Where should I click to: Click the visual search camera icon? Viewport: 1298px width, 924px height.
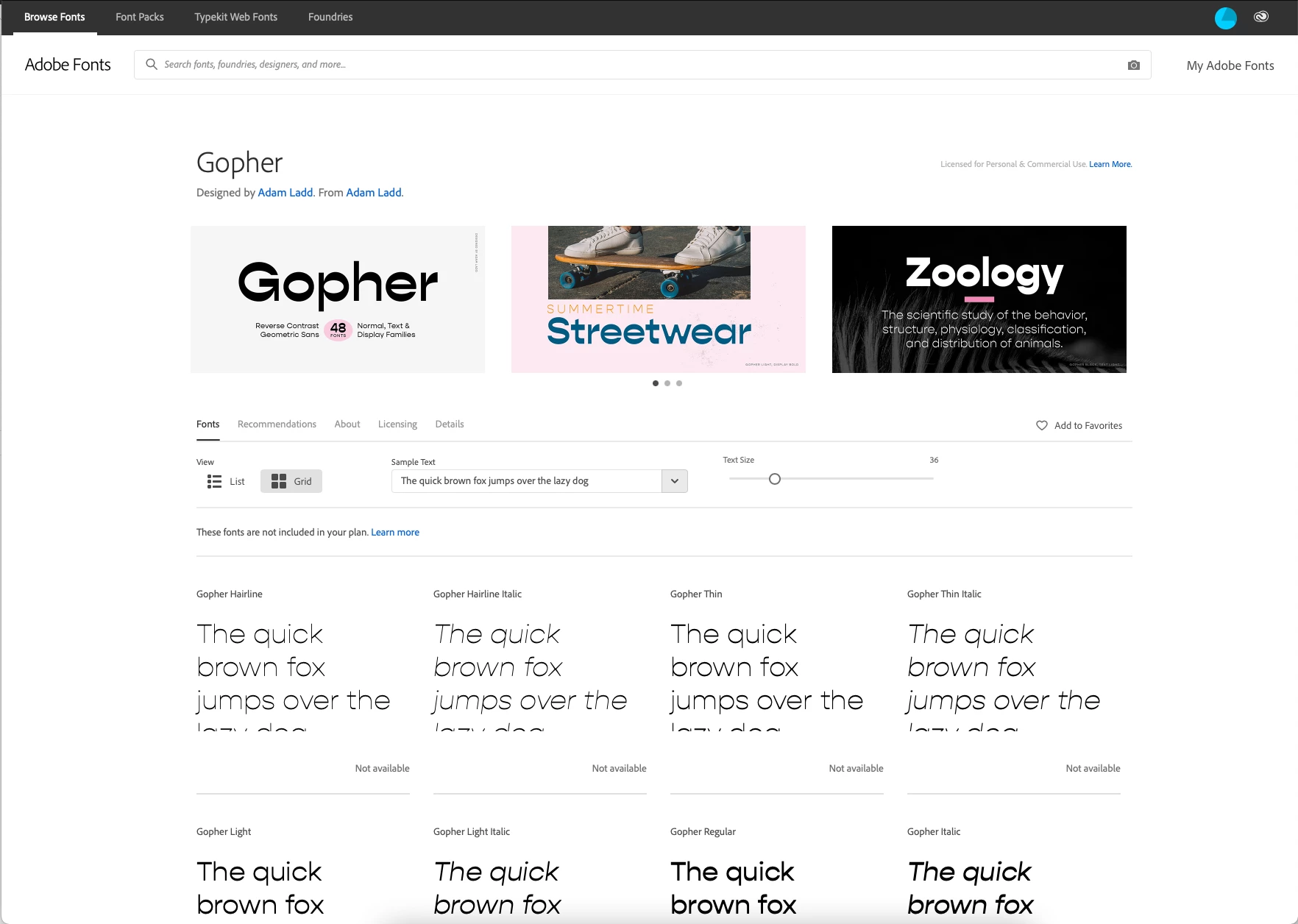tap(1134, 65)
